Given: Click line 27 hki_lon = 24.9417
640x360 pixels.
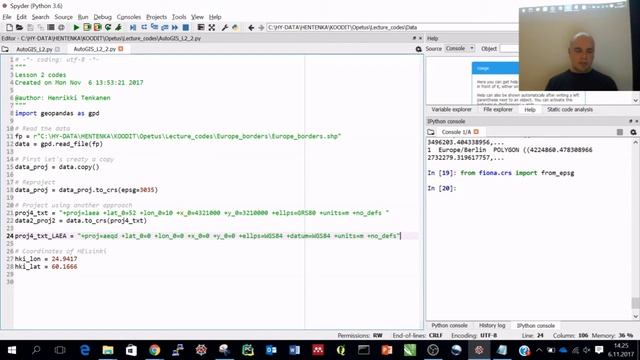Looking at the screenshot, I should coord(46,259).
